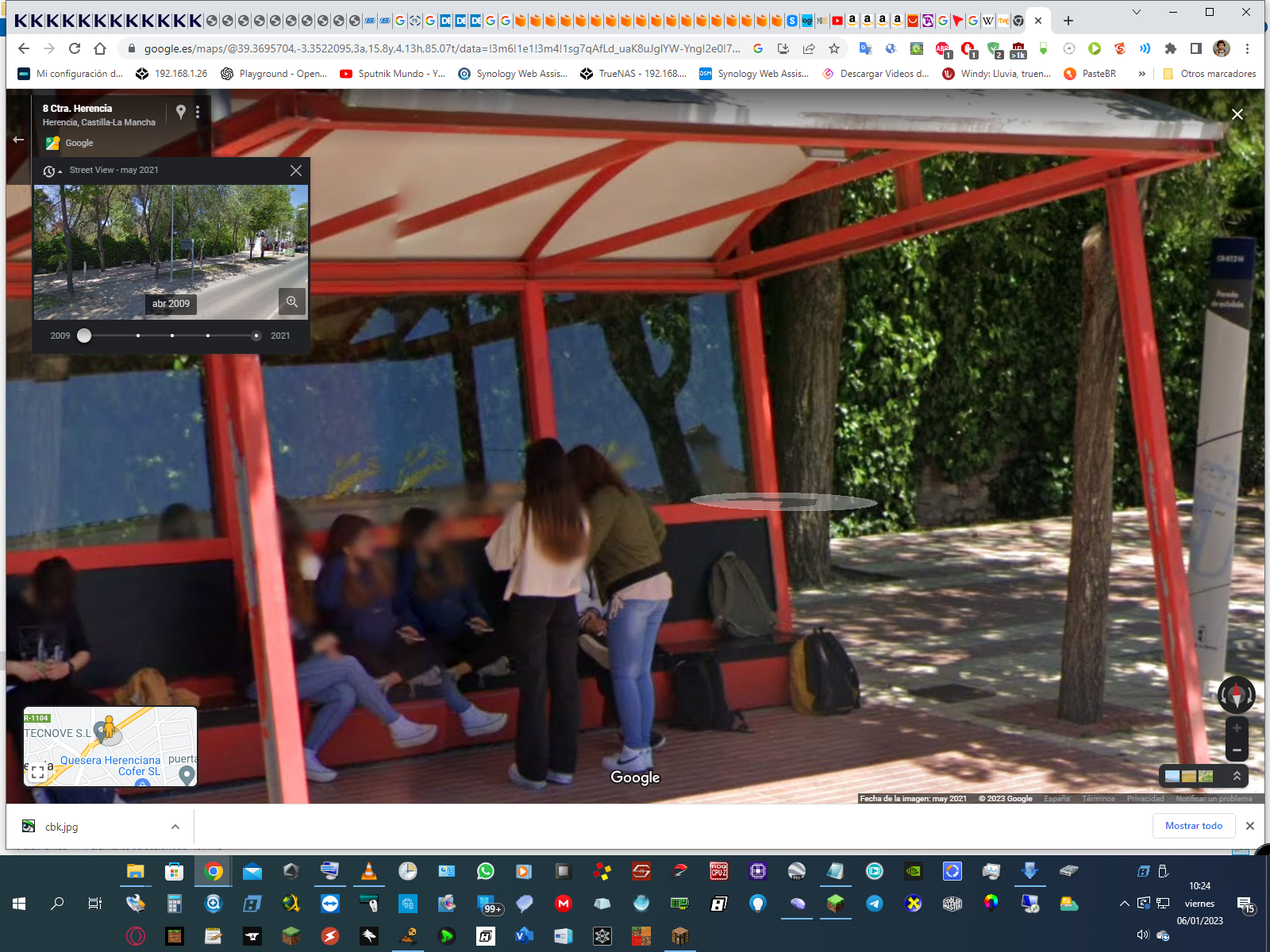Screen dimensions: 1270x952
Task: Click the back arrow left of address card
Action: pos(18,140)
